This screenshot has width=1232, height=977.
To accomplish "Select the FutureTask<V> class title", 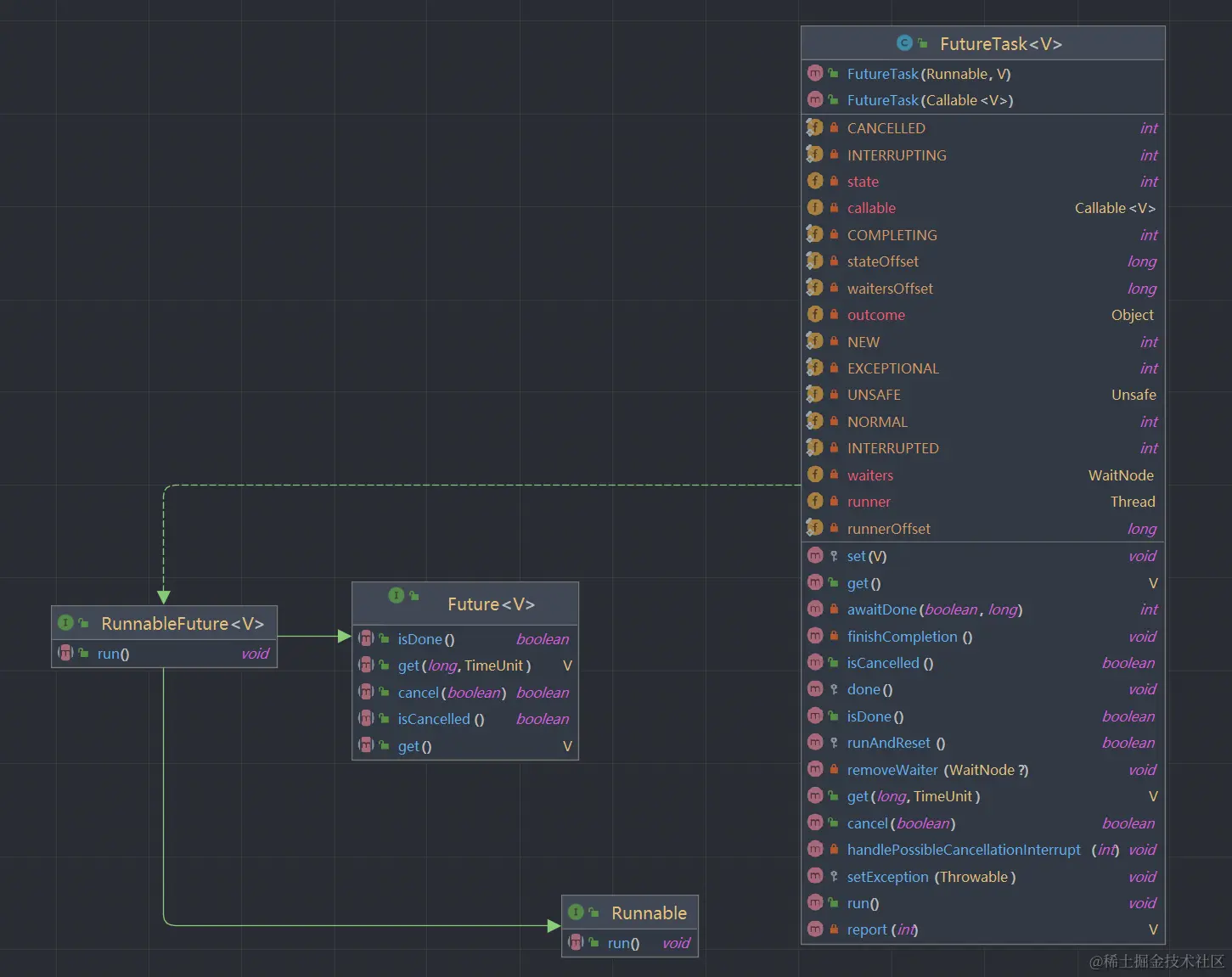I will tap(1001, 44).
